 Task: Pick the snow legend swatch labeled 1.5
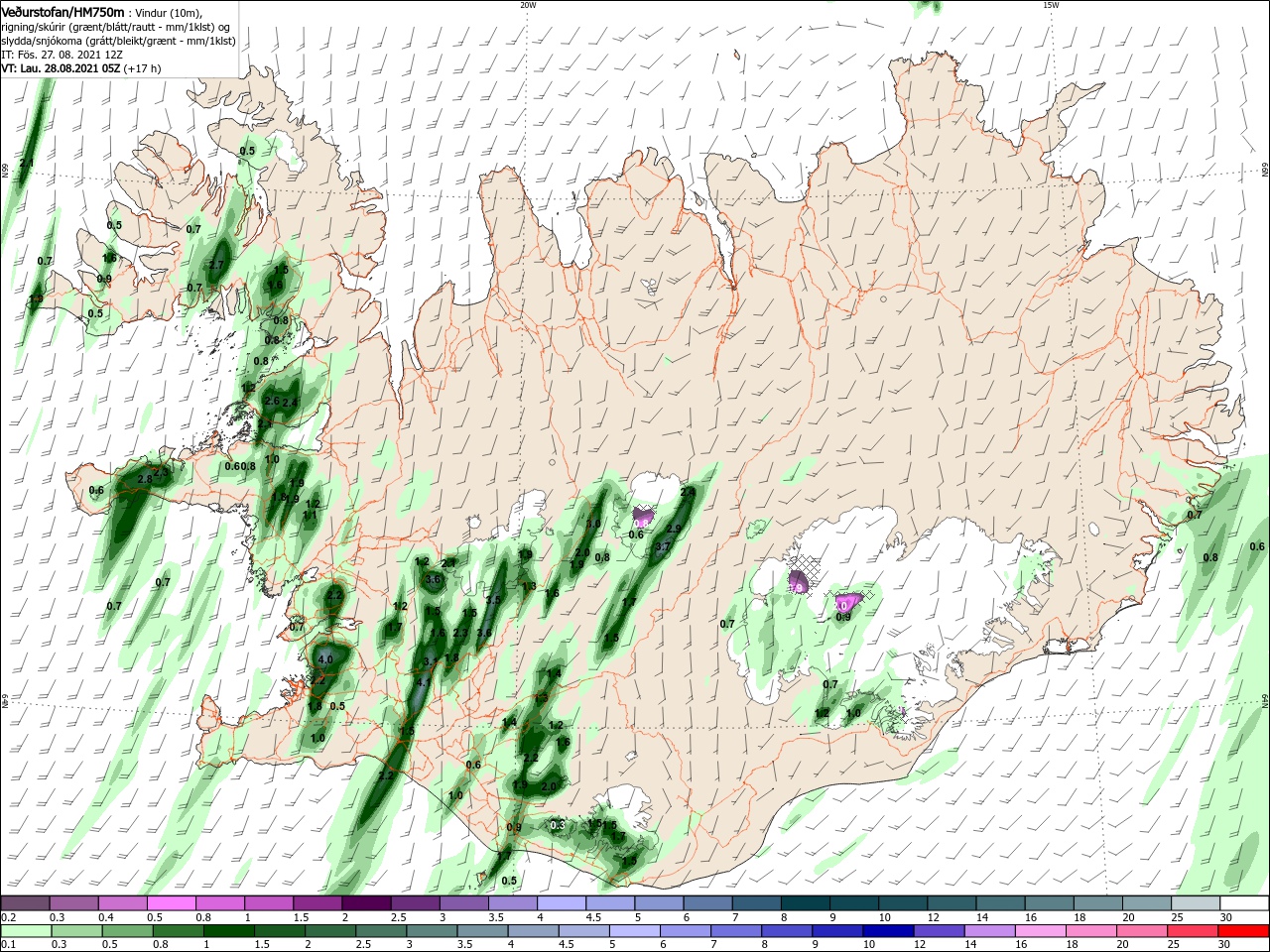click(317, 903)
